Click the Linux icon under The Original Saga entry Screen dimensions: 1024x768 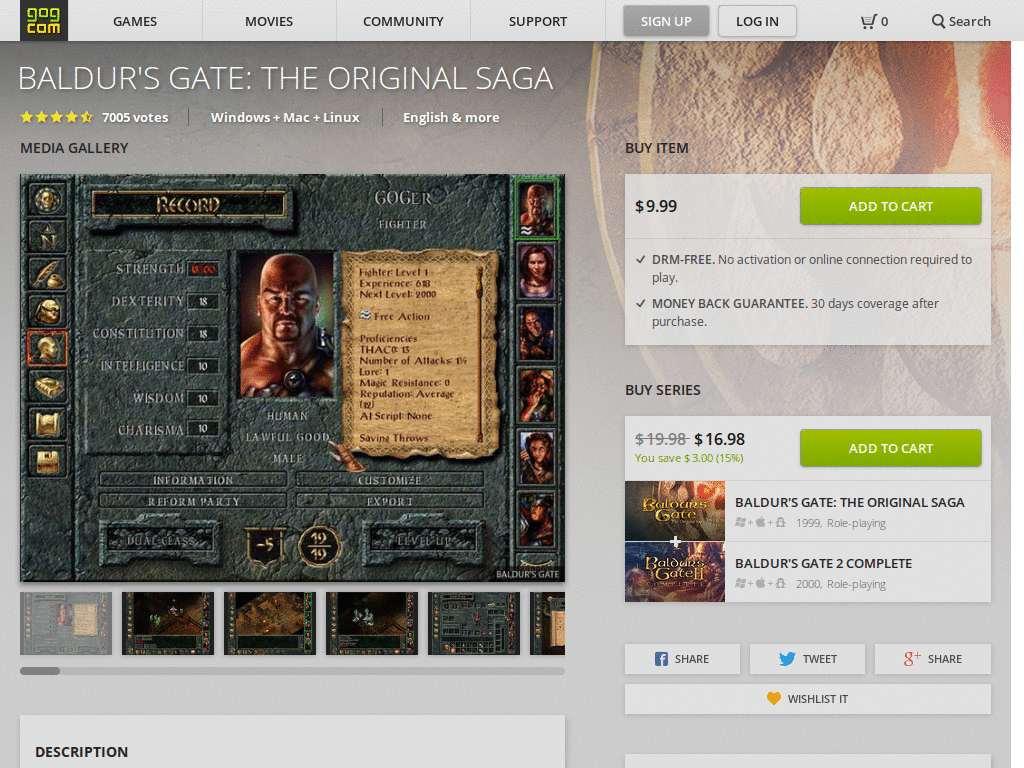pyautogui.click(x=780, y=523)
